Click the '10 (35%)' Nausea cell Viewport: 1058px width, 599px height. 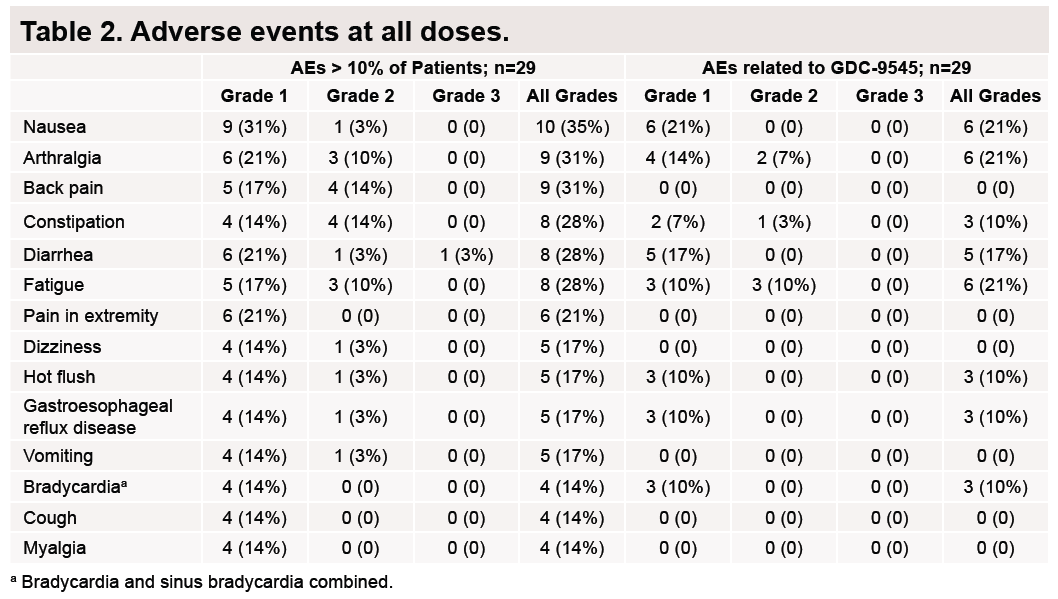pos(572,127)
